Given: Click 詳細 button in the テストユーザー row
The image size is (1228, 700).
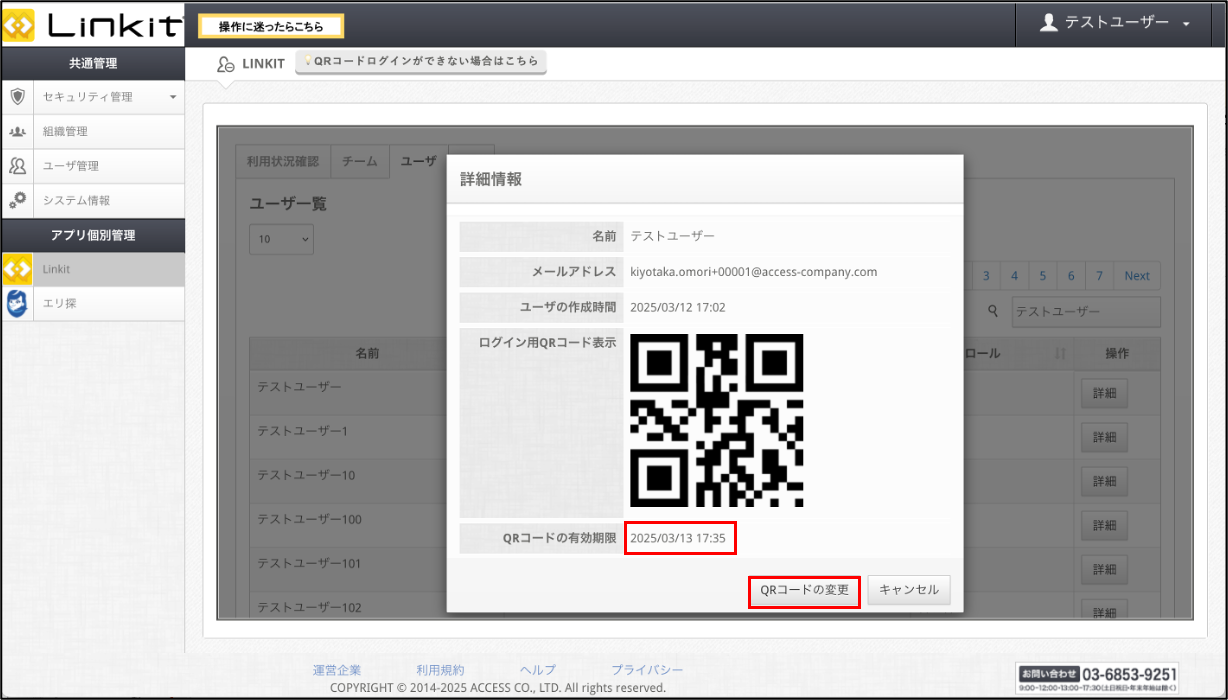Looking at the screenshot, I should point(1104,394).
